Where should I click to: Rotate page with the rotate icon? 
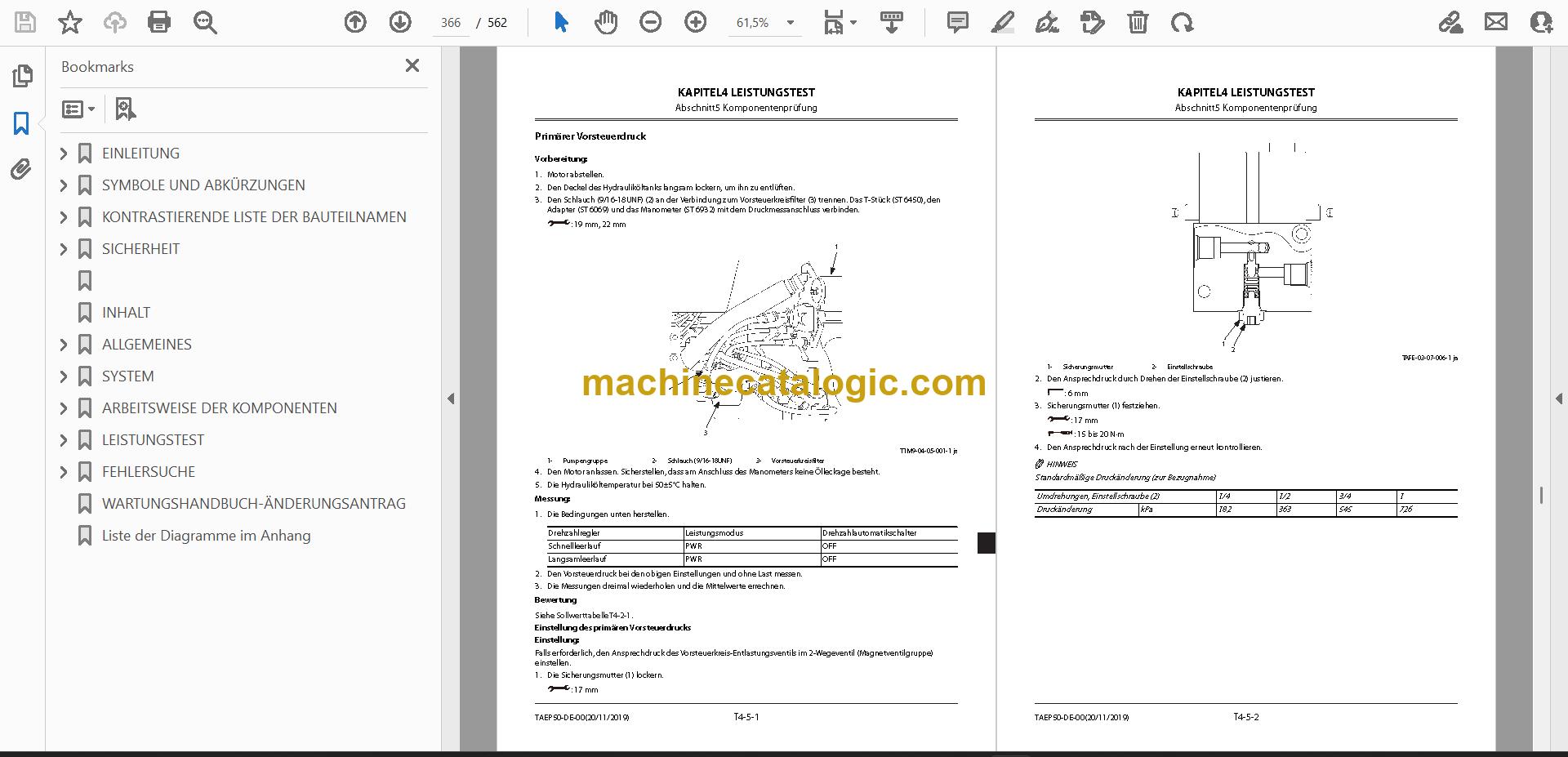click(x=1182, y=22)
